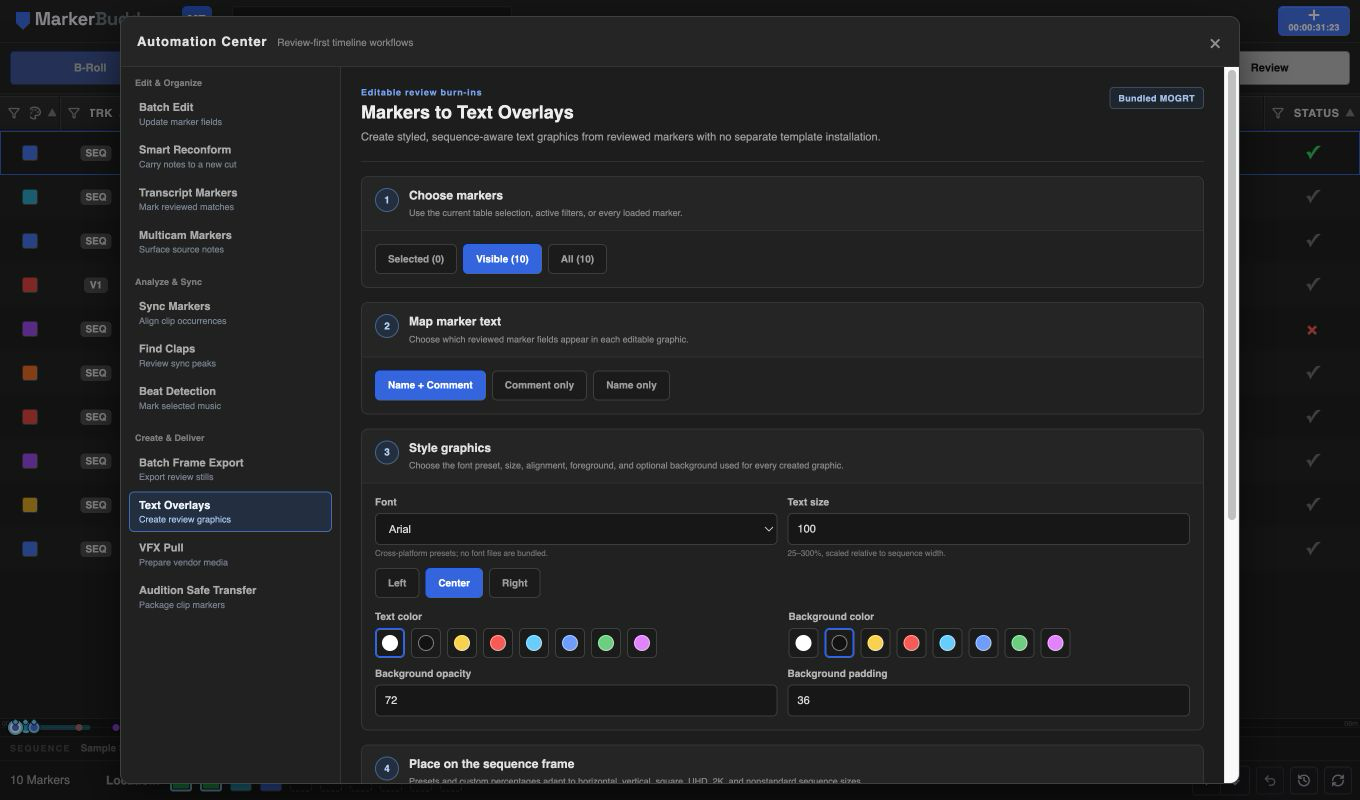Click the 10 Markers status bar text
The width and height of the screenshot is (1360, 800).
40,780
